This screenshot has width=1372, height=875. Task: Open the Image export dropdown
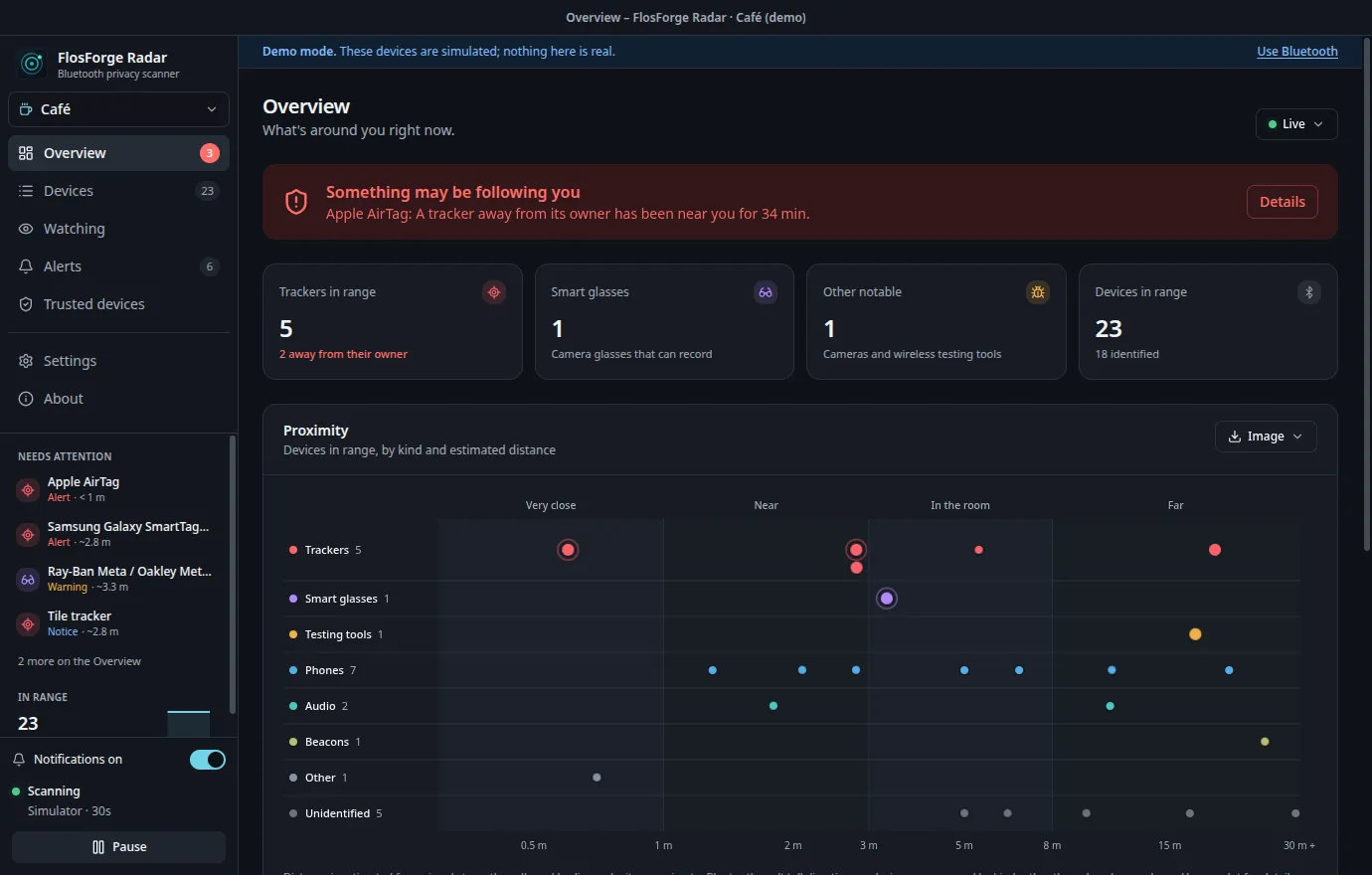(x=1266, y=437)
